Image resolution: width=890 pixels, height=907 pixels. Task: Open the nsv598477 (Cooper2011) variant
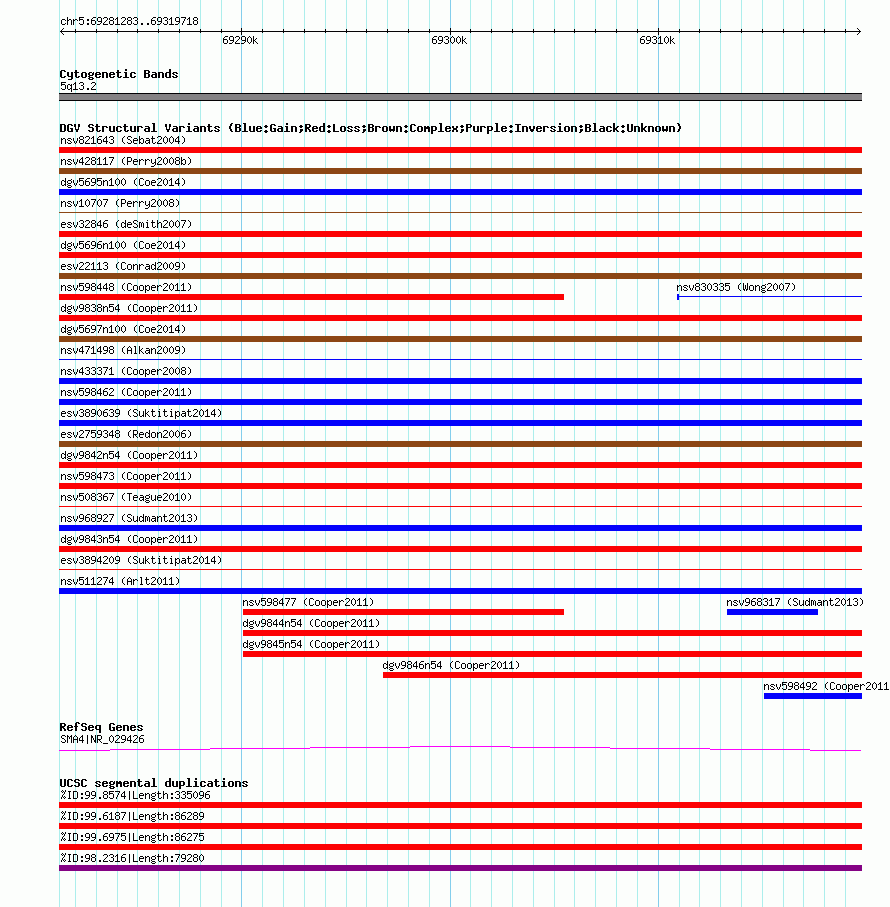[308, 603]
